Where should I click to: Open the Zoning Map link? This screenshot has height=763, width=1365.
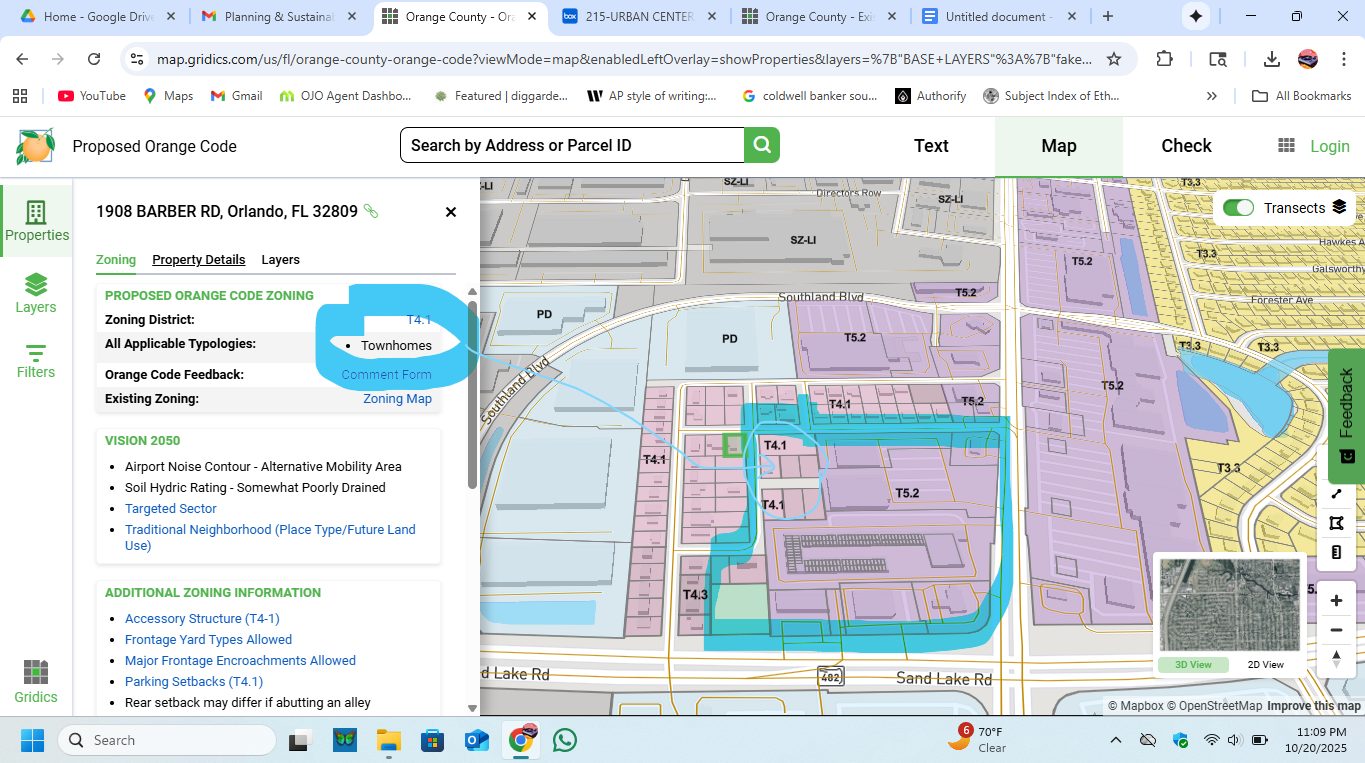coord(397,399)
